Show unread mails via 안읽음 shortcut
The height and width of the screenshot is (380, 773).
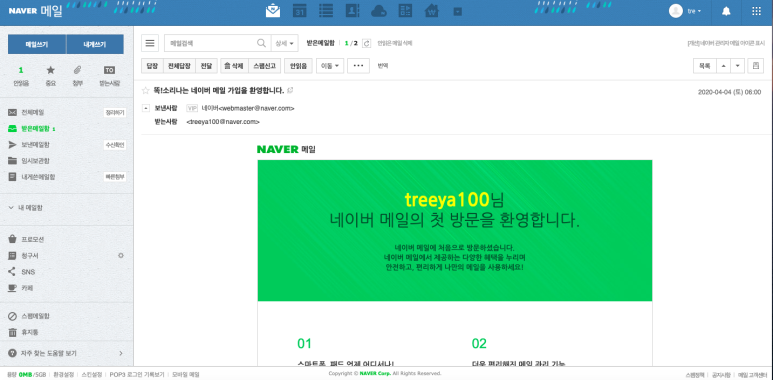click(x=21, y=76)
